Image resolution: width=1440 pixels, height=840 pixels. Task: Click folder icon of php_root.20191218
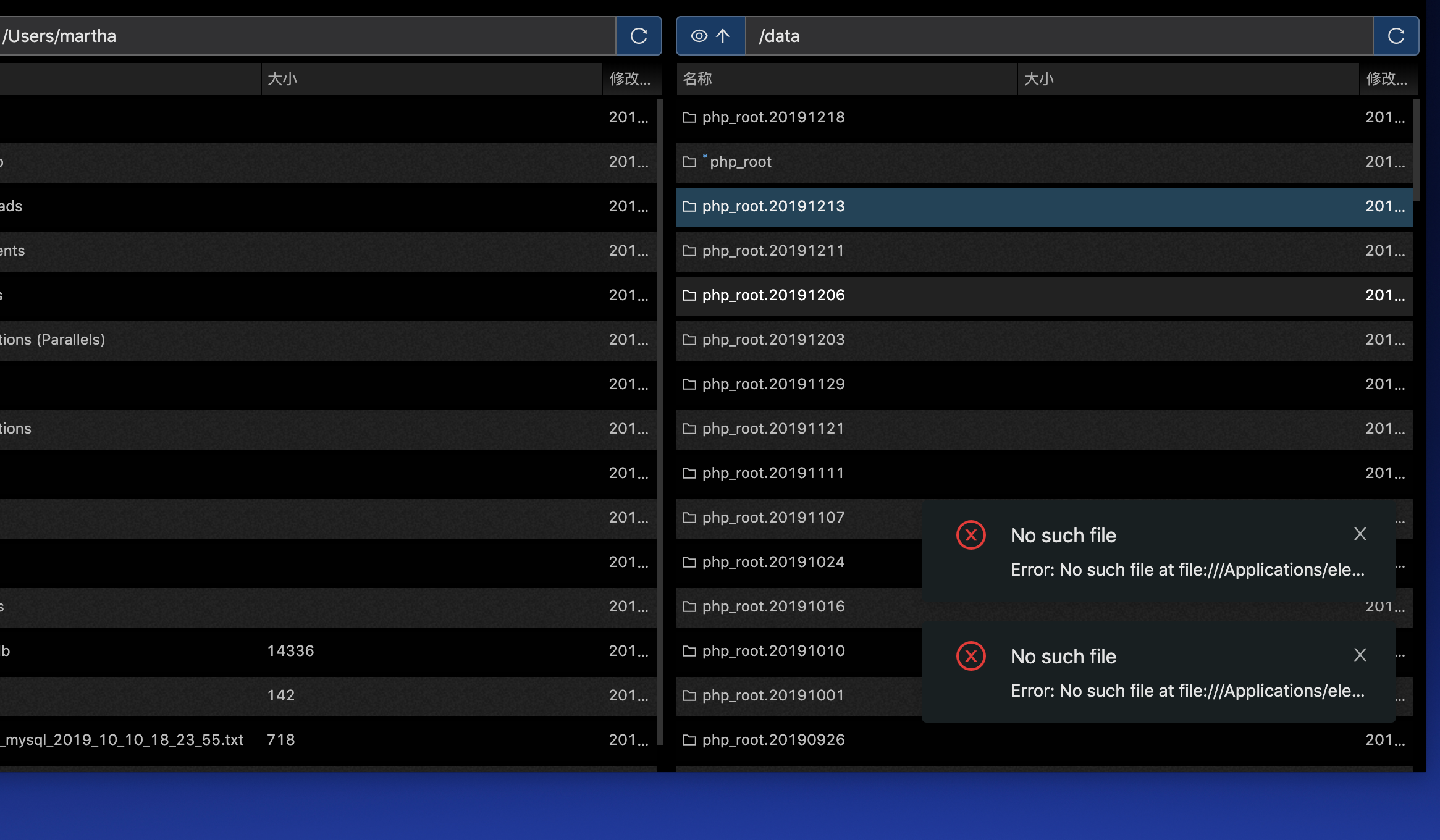click(x=689, y=117)
